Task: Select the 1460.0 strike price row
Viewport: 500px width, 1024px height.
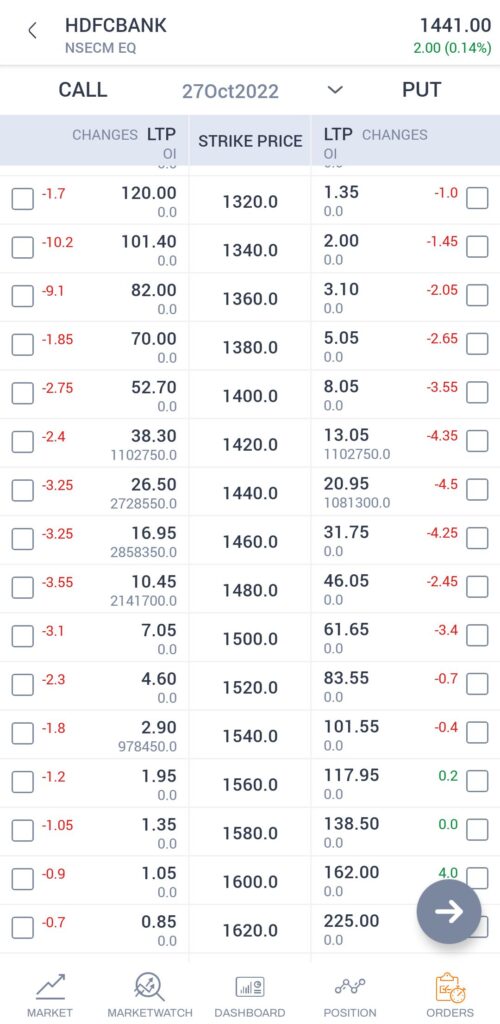Action: point(250,542)
